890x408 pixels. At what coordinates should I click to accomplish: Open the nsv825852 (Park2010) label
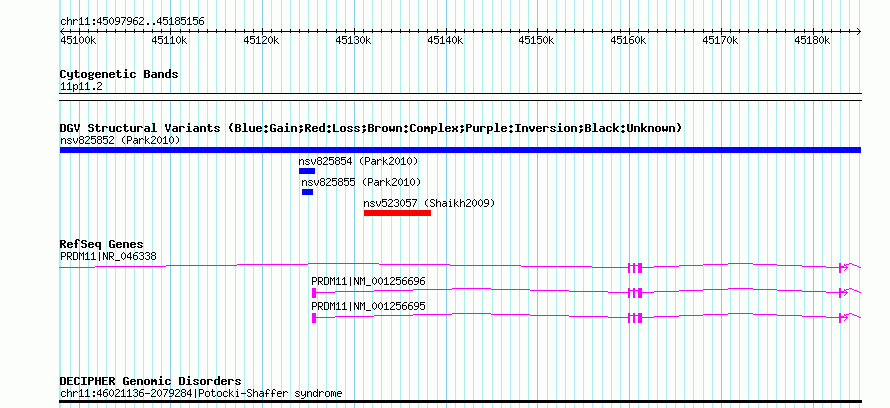(x=120, y=140)
